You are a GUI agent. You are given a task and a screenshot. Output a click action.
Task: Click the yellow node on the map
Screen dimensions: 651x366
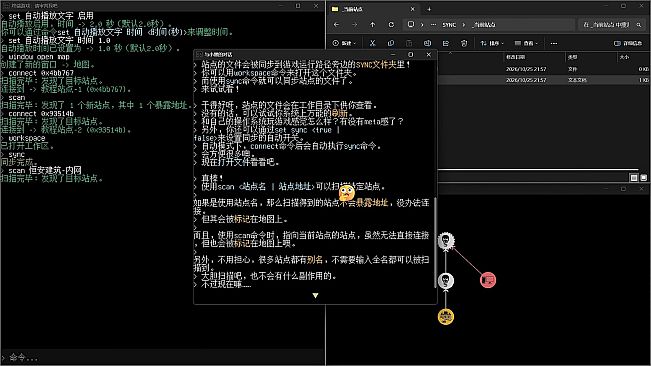445,317
